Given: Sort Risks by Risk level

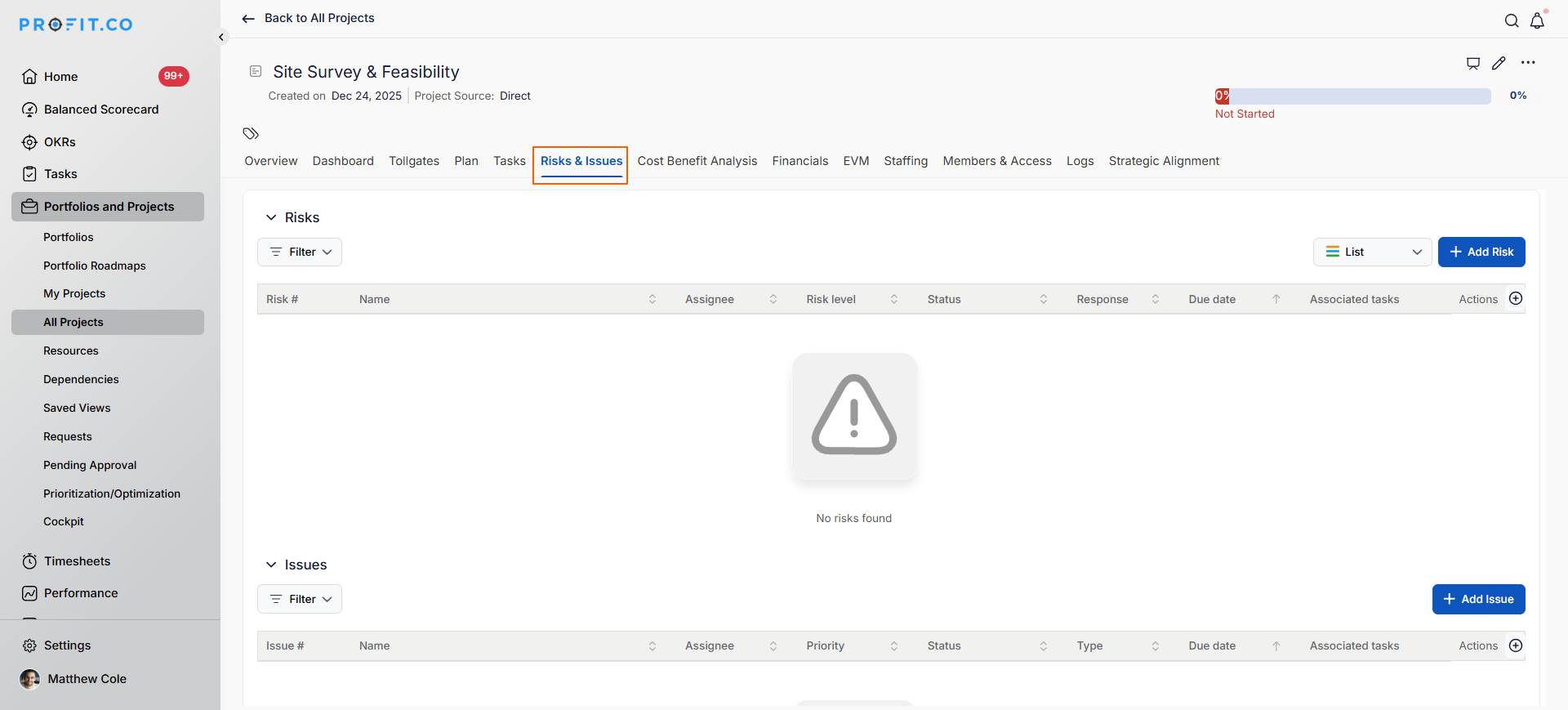Looking at the screenshot, I should click(x=894, y=299).
